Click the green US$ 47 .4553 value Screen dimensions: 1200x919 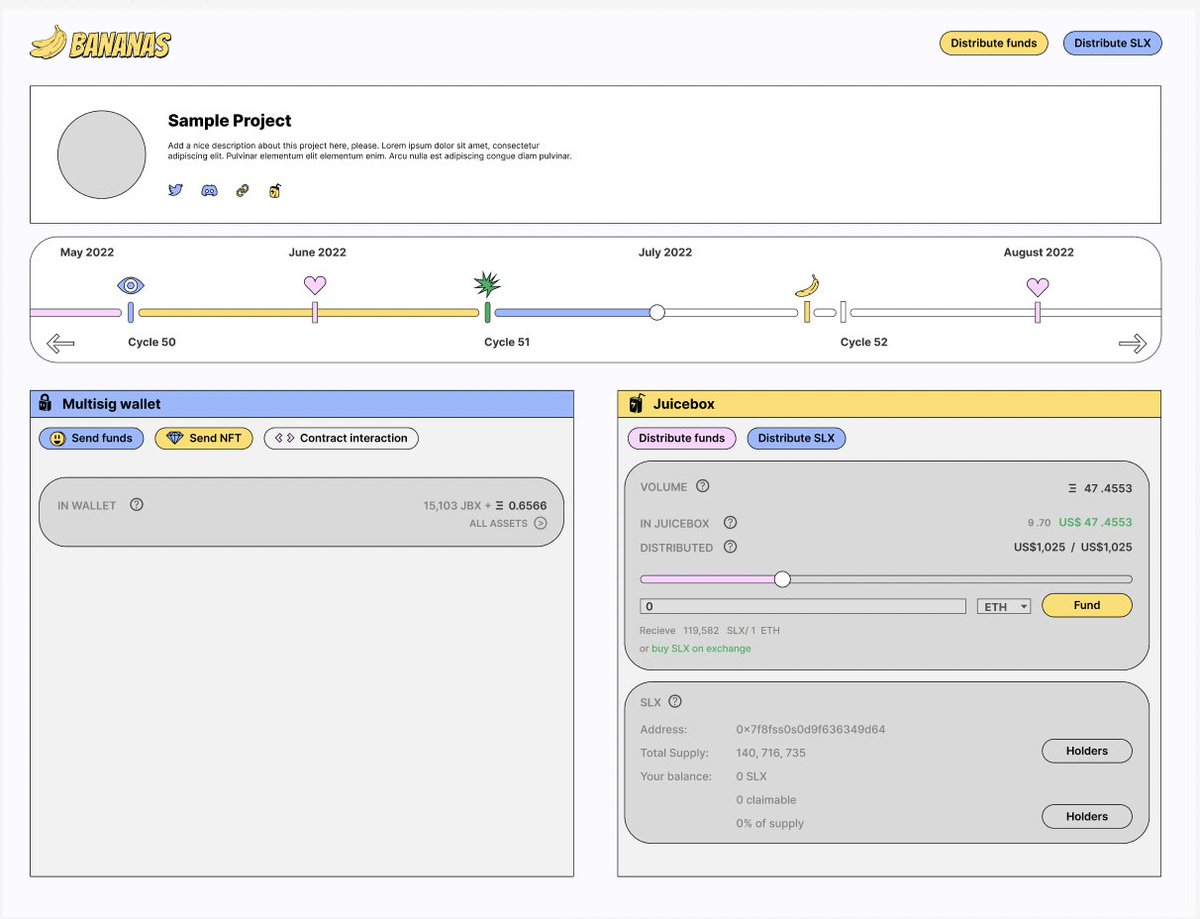click(1095, 522)
